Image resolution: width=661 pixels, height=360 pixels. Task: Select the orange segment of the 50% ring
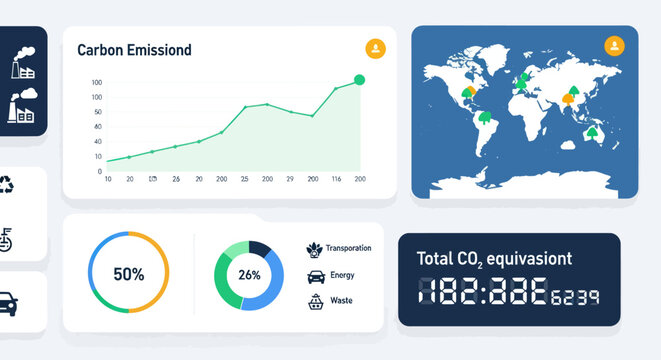166,272
